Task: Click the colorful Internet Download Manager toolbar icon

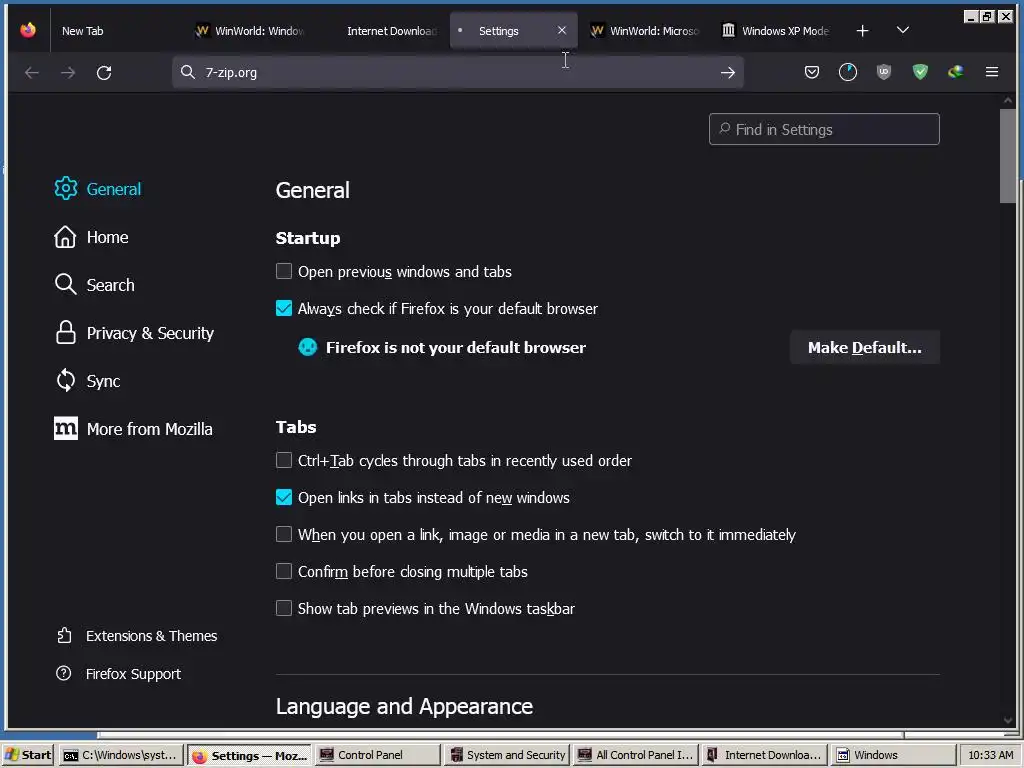Action: click(x=955, y=72)
